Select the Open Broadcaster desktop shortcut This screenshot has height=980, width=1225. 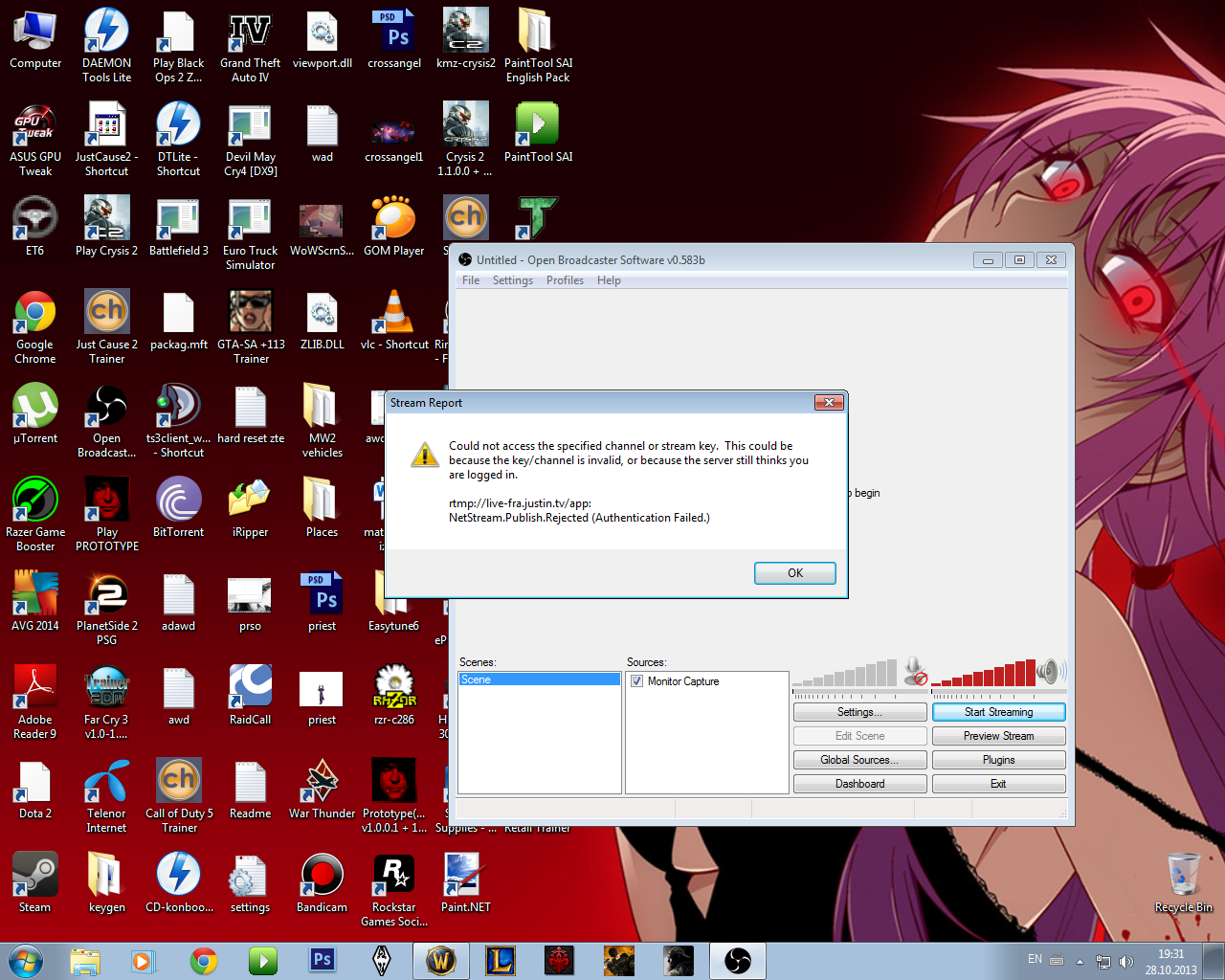106,421
